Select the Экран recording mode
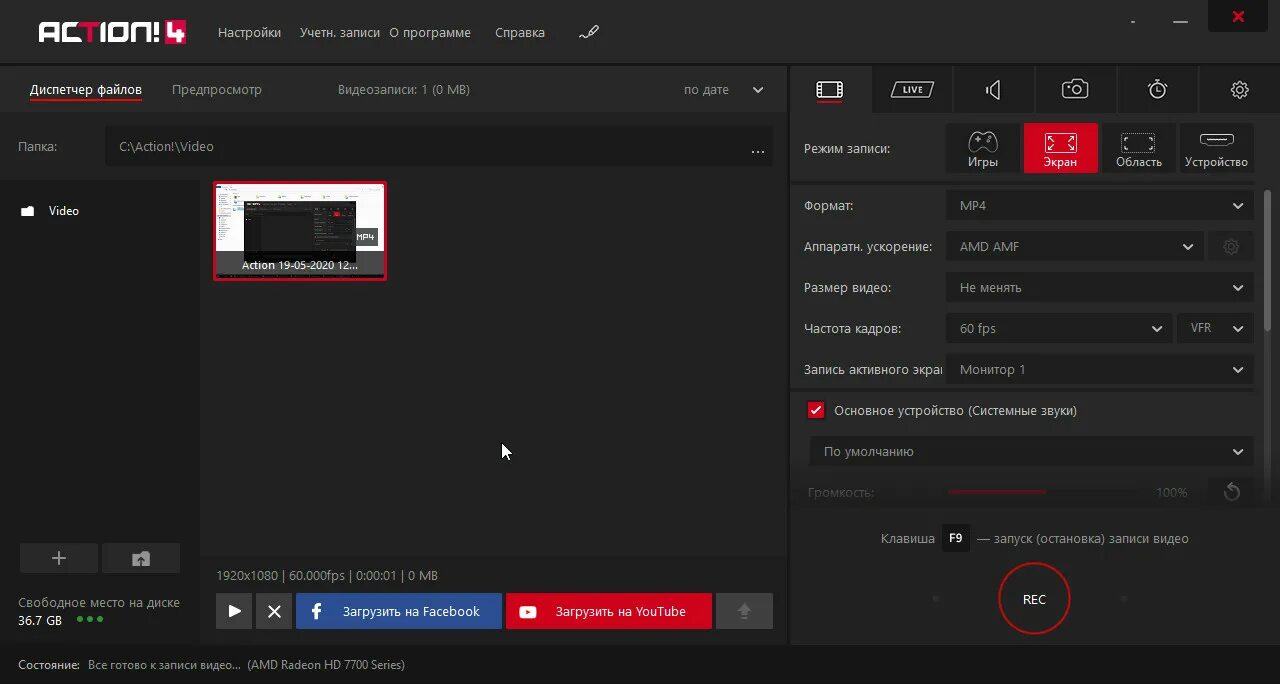The width and height of the screenshot is (1280, 684). point(1060,148)
